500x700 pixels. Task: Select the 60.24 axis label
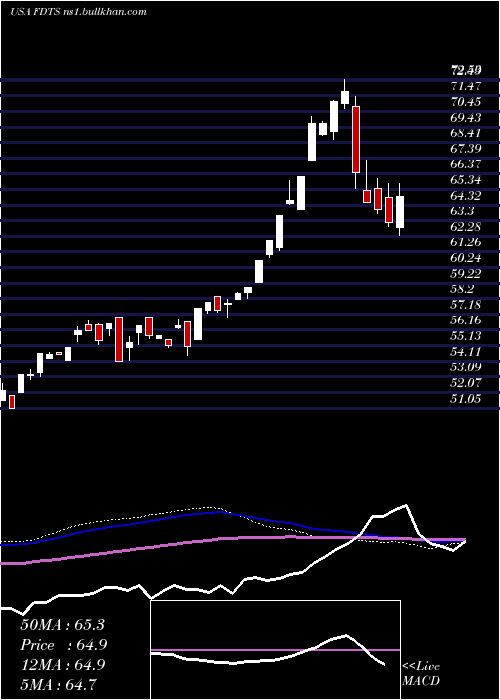coord(466,258)
